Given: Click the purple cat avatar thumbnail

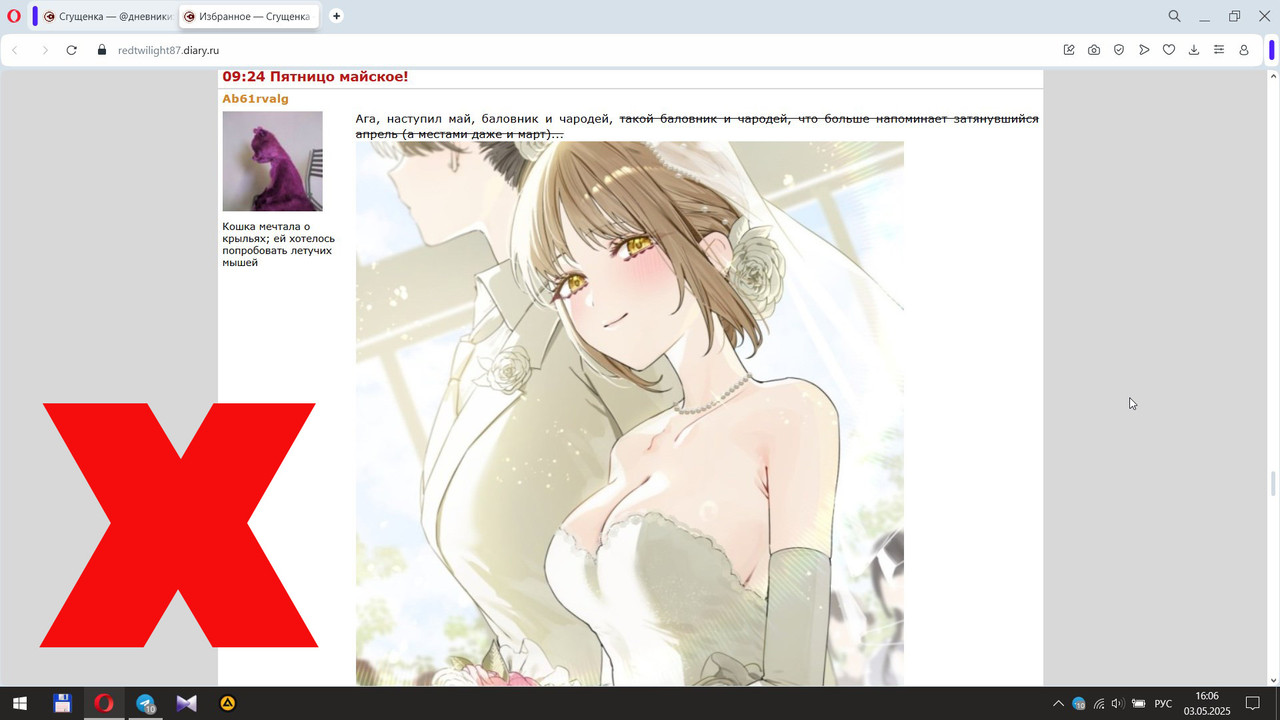Looking at the screenshot, I should tap(272, 161).
